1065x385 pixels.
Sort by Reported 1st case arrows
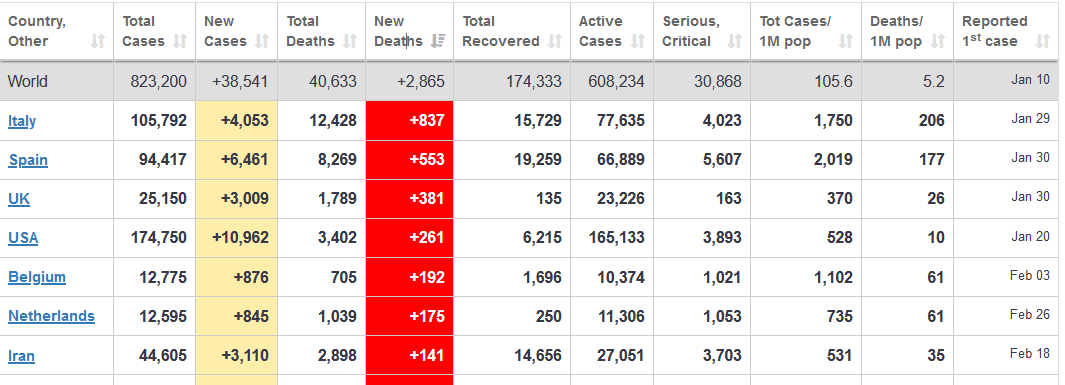(1043, 41)
